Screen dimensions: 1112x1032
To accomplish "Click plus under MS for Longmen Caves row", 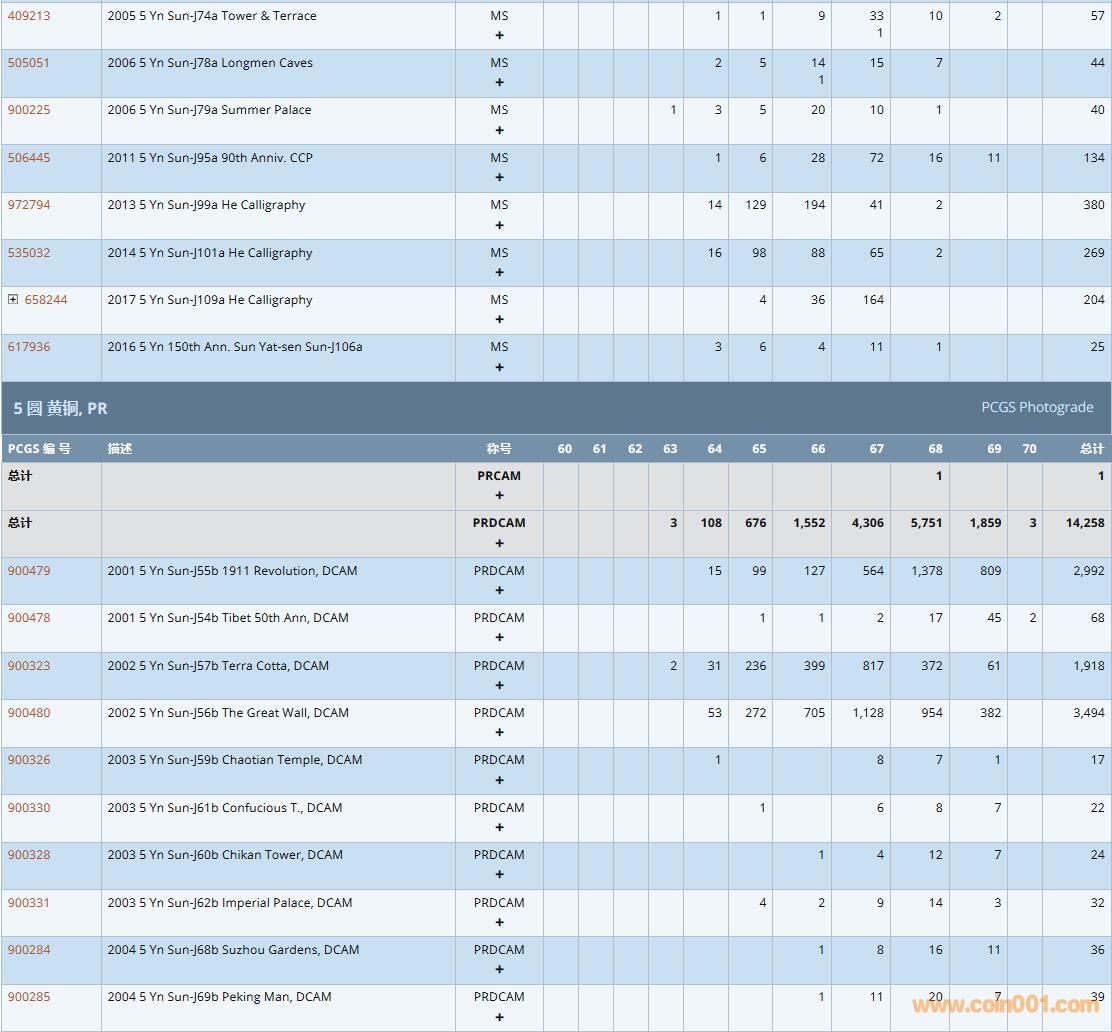I will click(499, 82).
